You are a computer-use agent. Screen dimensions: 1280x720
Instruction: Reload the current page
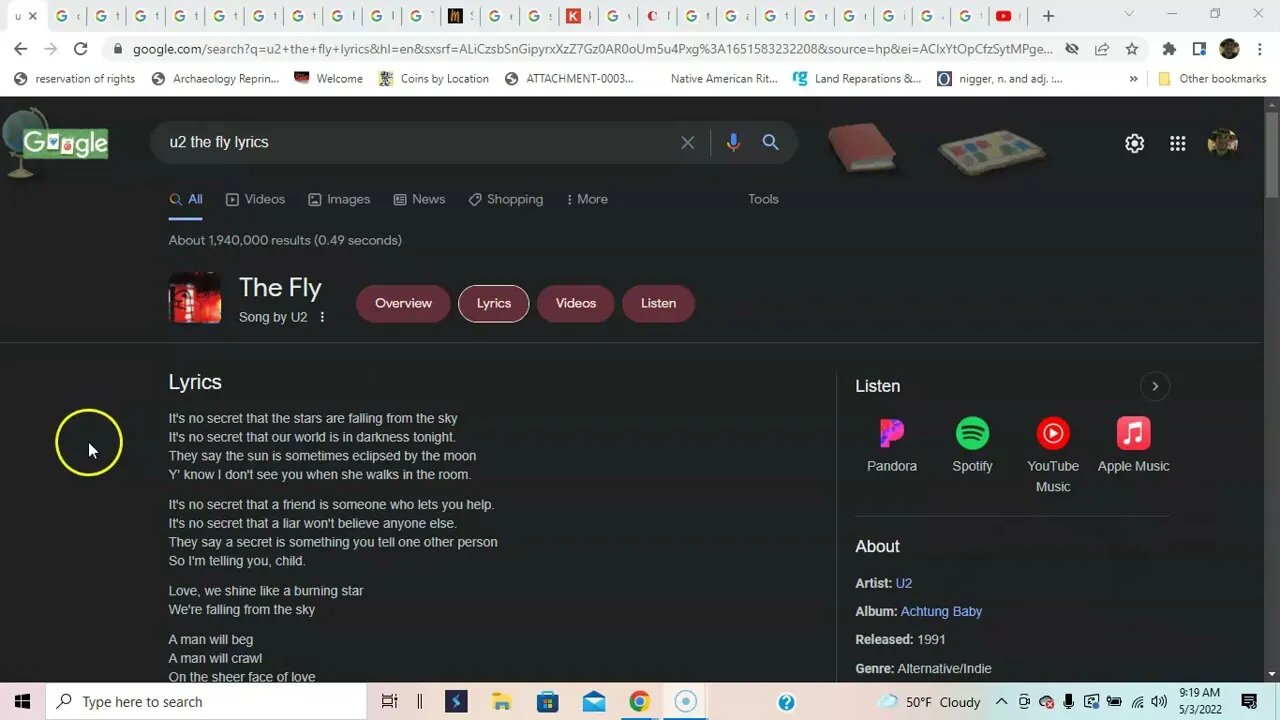pyautogui.click(x=81, y=49)
